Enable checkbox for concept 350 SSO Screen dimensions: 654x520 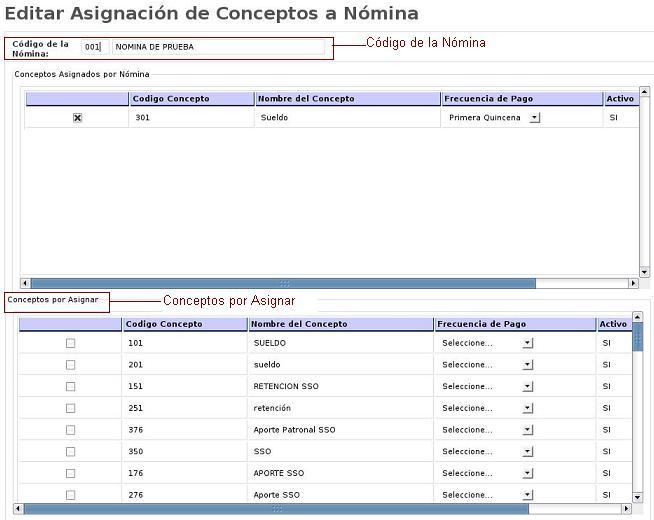[70, 451]
